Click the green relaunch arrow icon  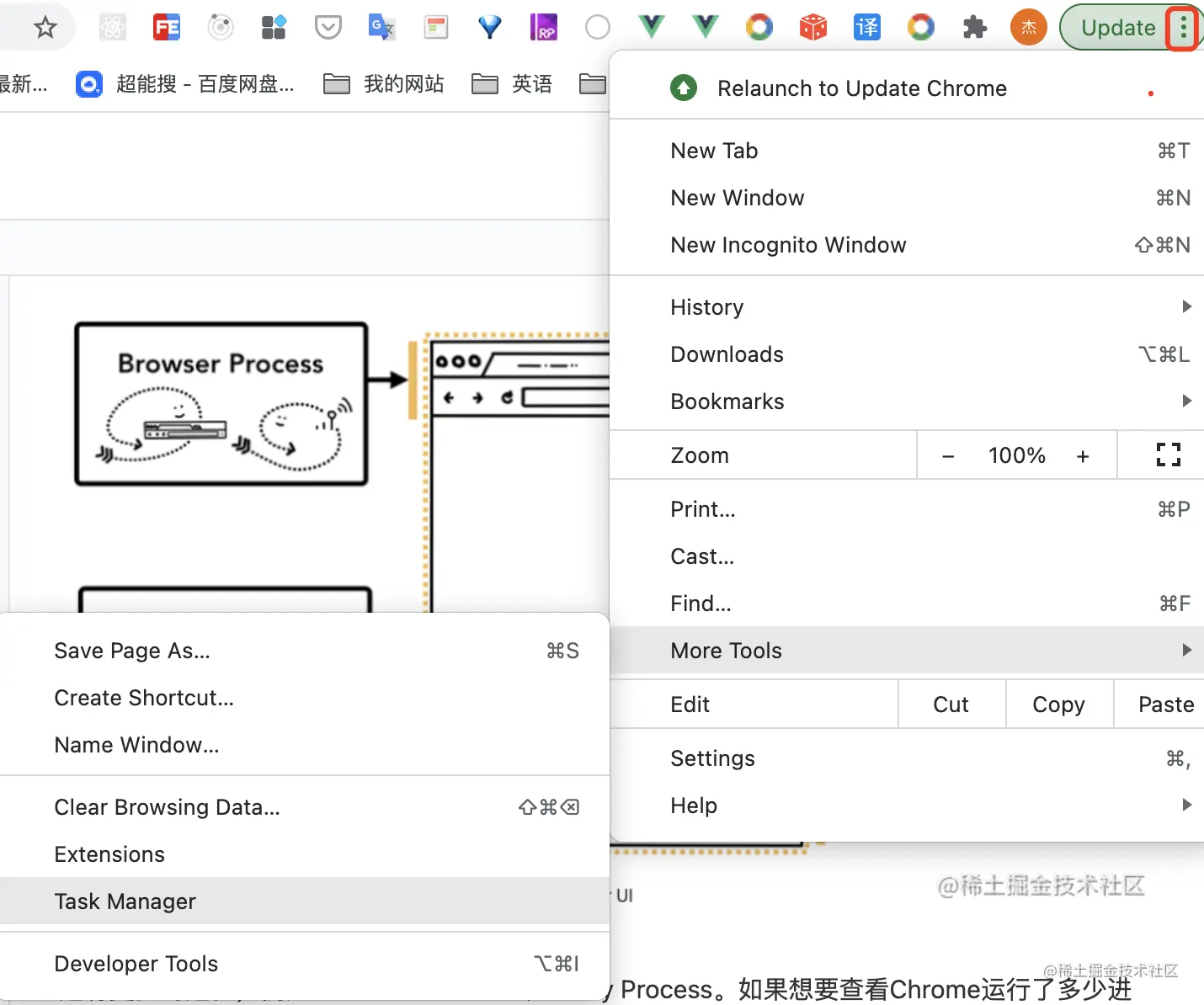click(684, 88)
